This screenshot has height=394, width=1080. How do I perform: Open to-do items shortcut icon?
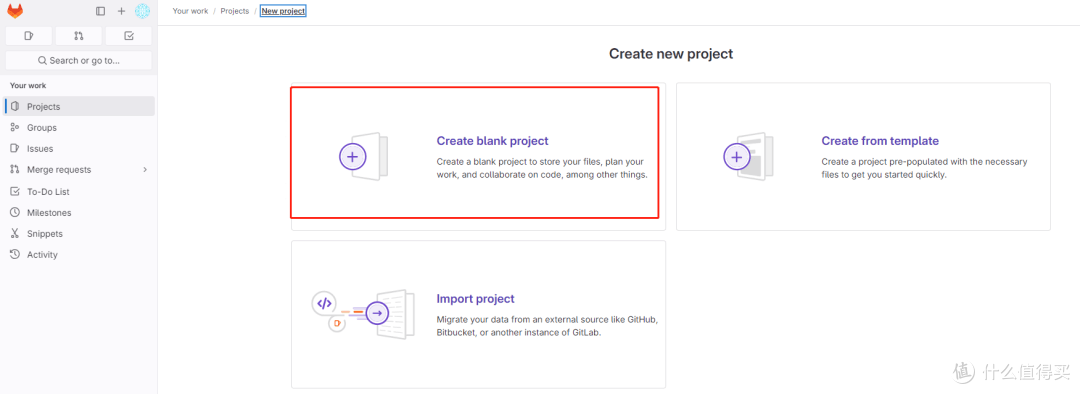tap(129, 36)
